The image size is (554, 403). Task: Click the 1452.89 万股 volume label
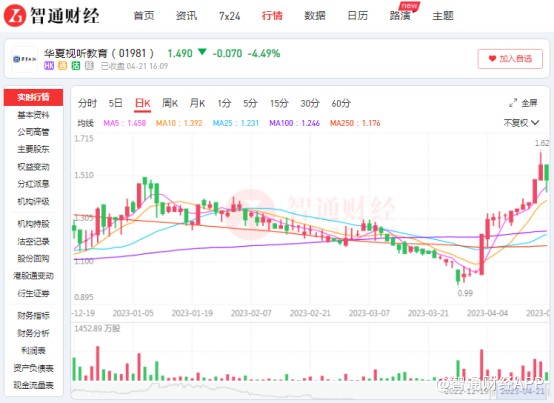[x=97, y=328]
